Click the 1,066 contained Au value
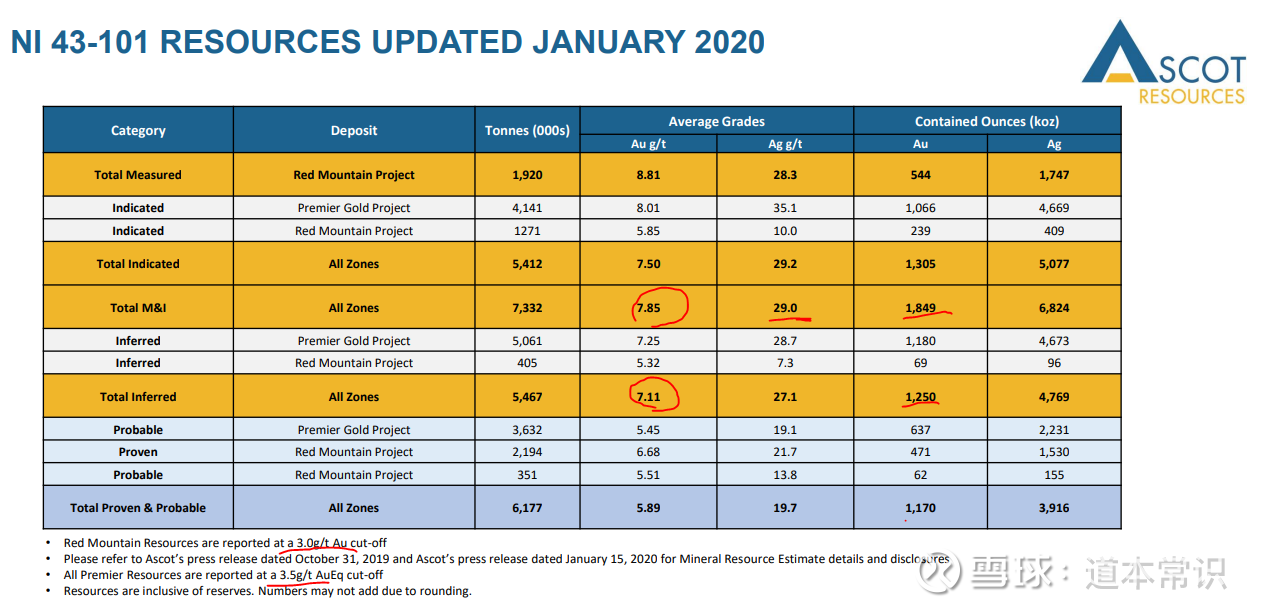The height and width of the screenshot is (612, 1264). (x=920, y=208)
